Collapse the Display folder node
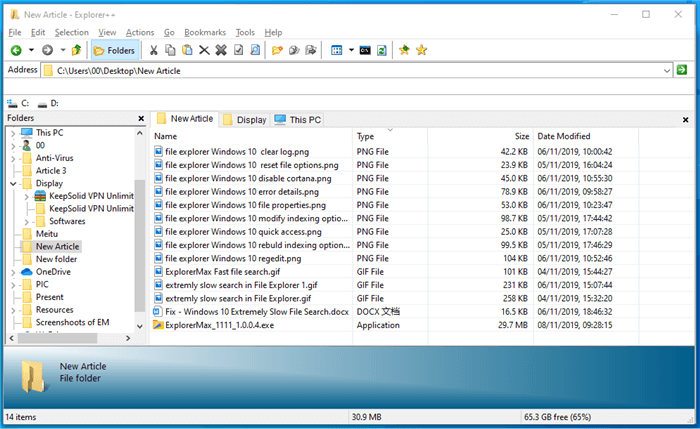This screenshot has height=429, width=700. coord(13,183)
